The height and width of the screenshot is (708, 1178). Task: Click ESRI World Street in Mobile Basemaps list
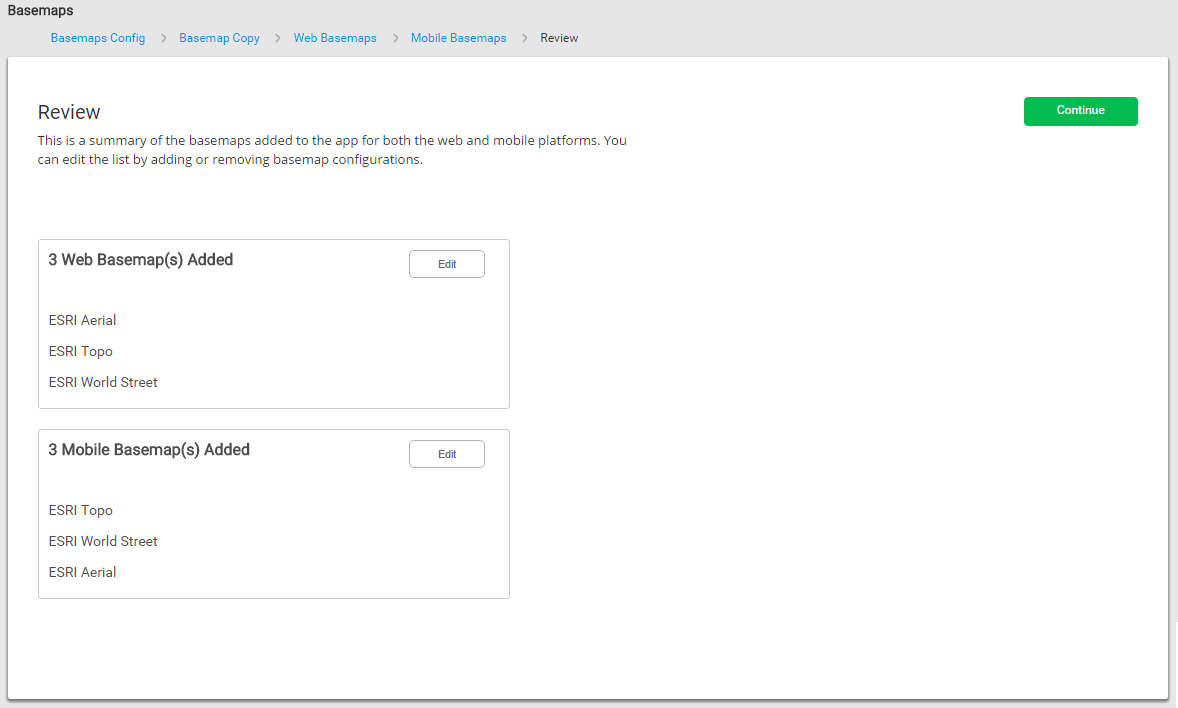coord(103,541)
